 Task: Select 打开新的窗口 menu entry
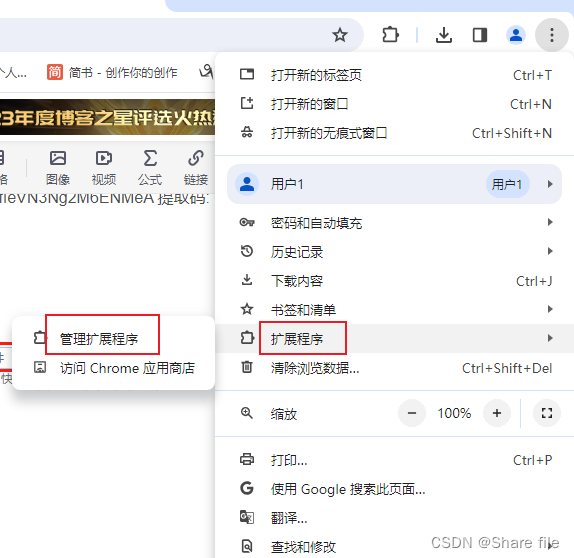click(x=395, y=104)
